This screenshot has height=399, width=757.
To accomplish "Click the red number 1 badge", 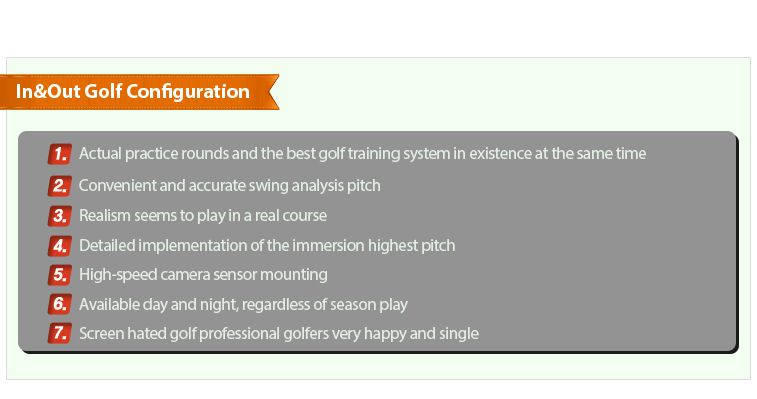I will (x=60, y=154).
